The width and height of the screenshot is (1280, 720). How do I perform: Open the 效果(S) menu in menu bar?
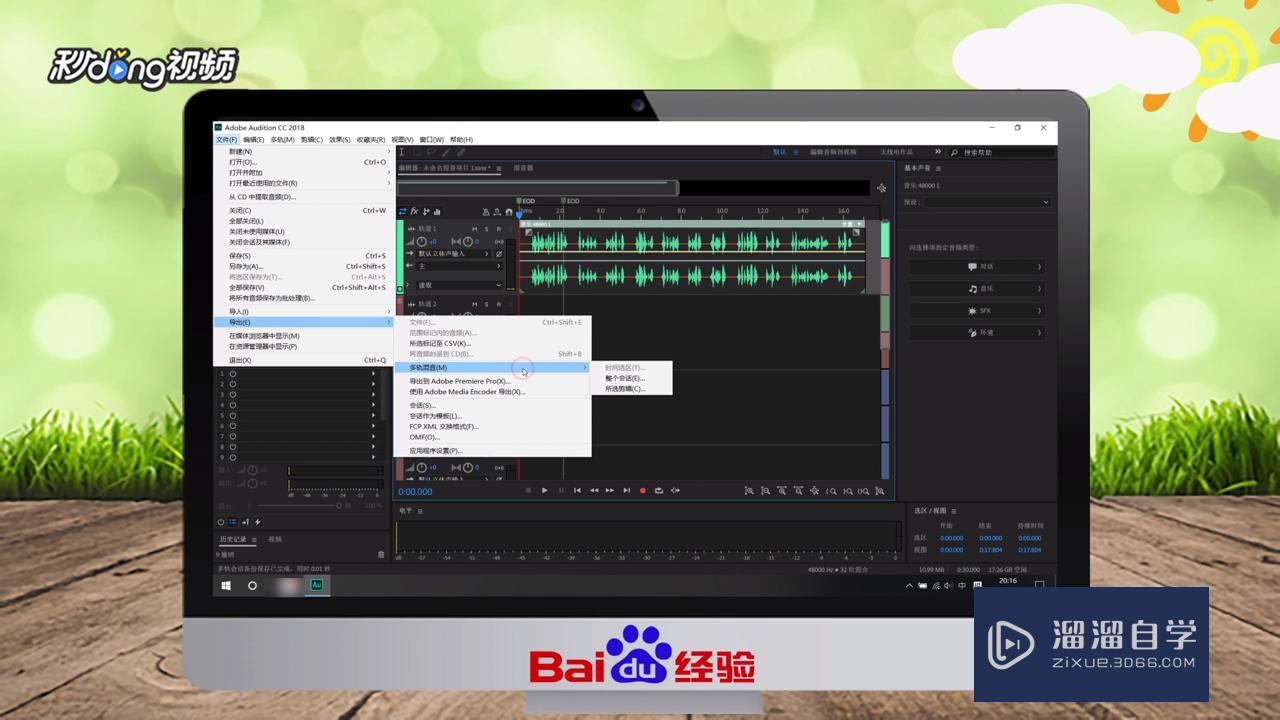coord(340,140)
